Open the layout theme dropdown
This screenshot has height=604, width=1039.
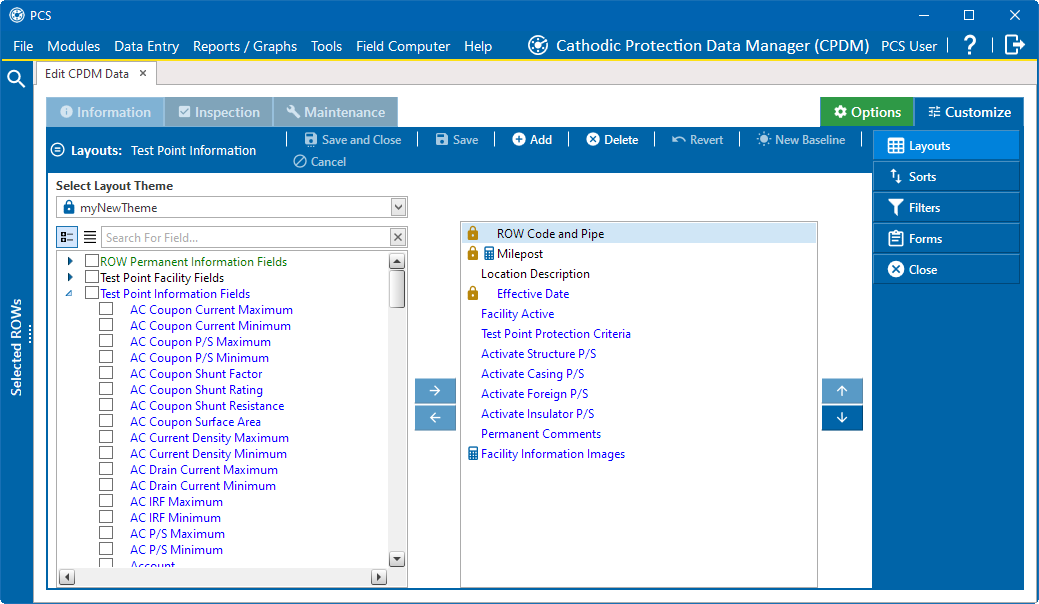(x=398, y=207)
